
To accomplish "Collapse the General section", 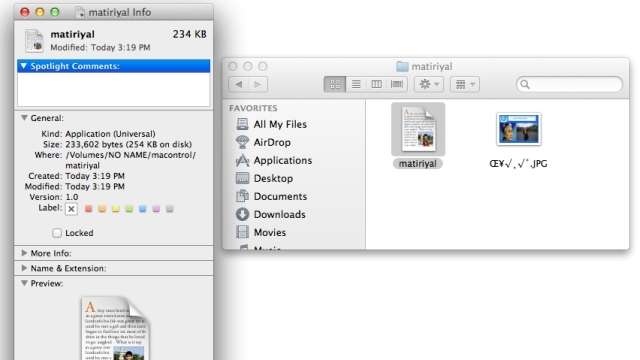I will point(24,118).
